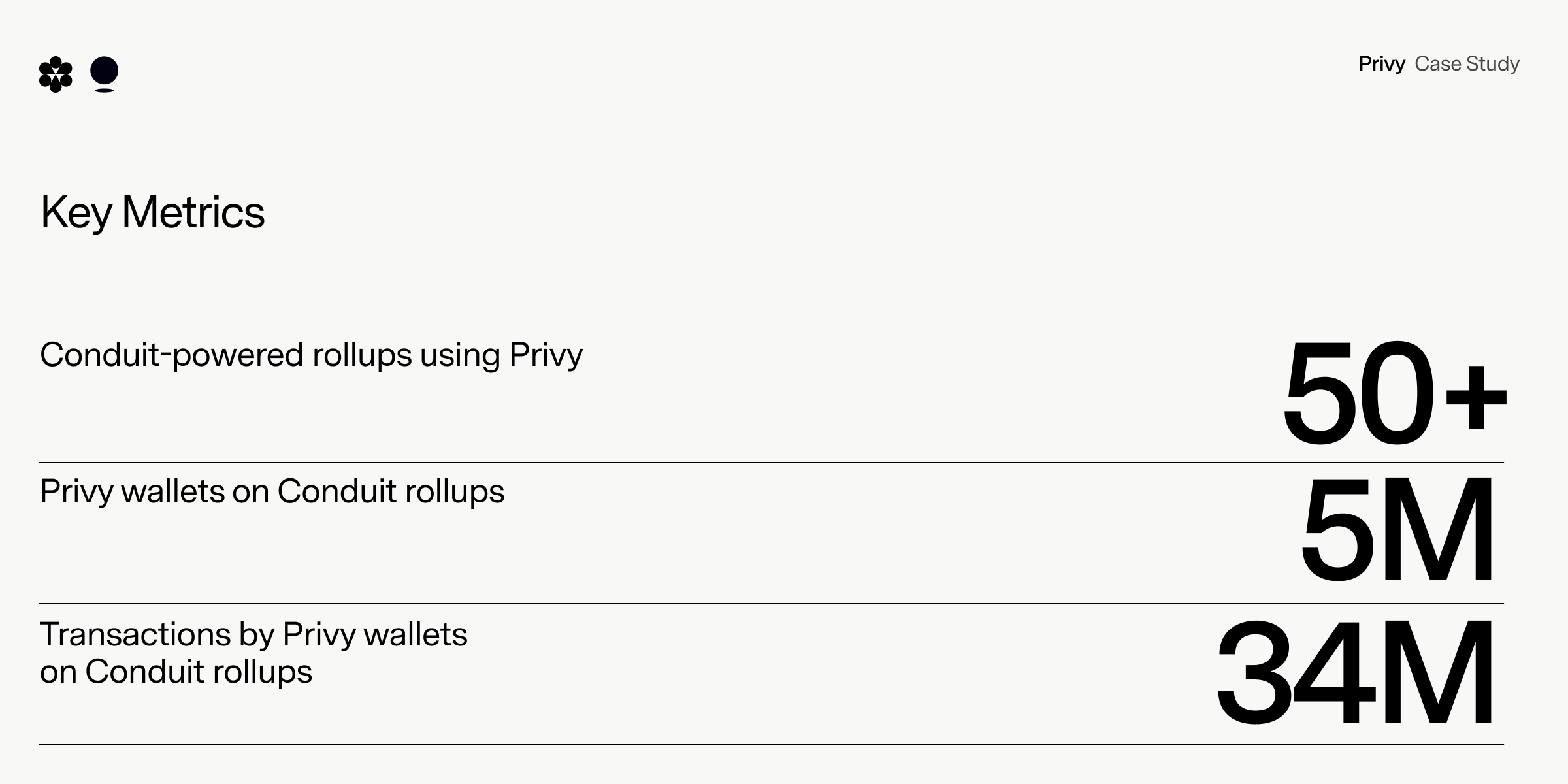Select the Privy wallets on Conduit rollups label
Viewport: 1568px width, 784px height.
click(272, 492)
